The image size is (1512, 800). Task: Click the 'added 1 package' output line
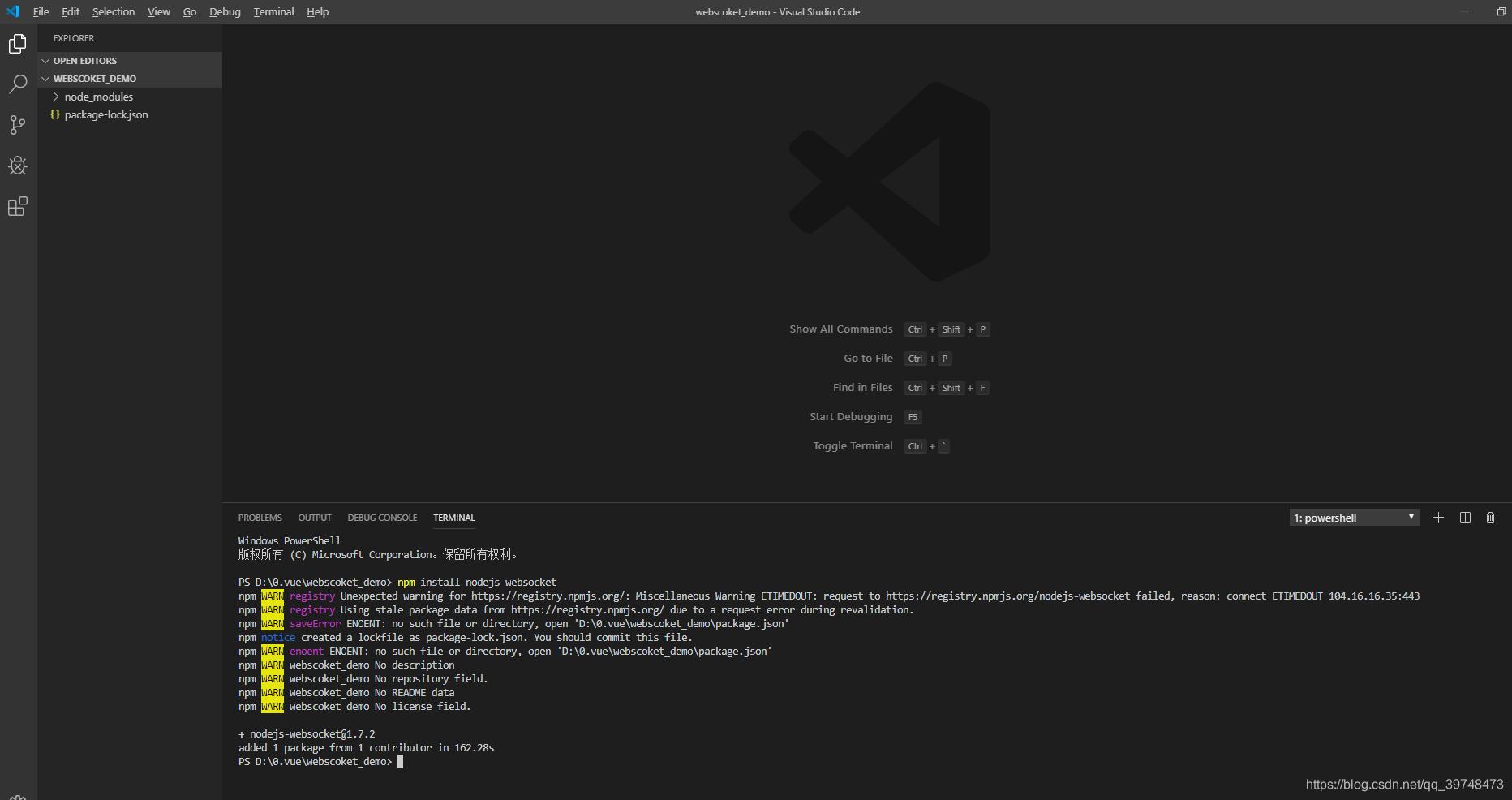(366, 748)
